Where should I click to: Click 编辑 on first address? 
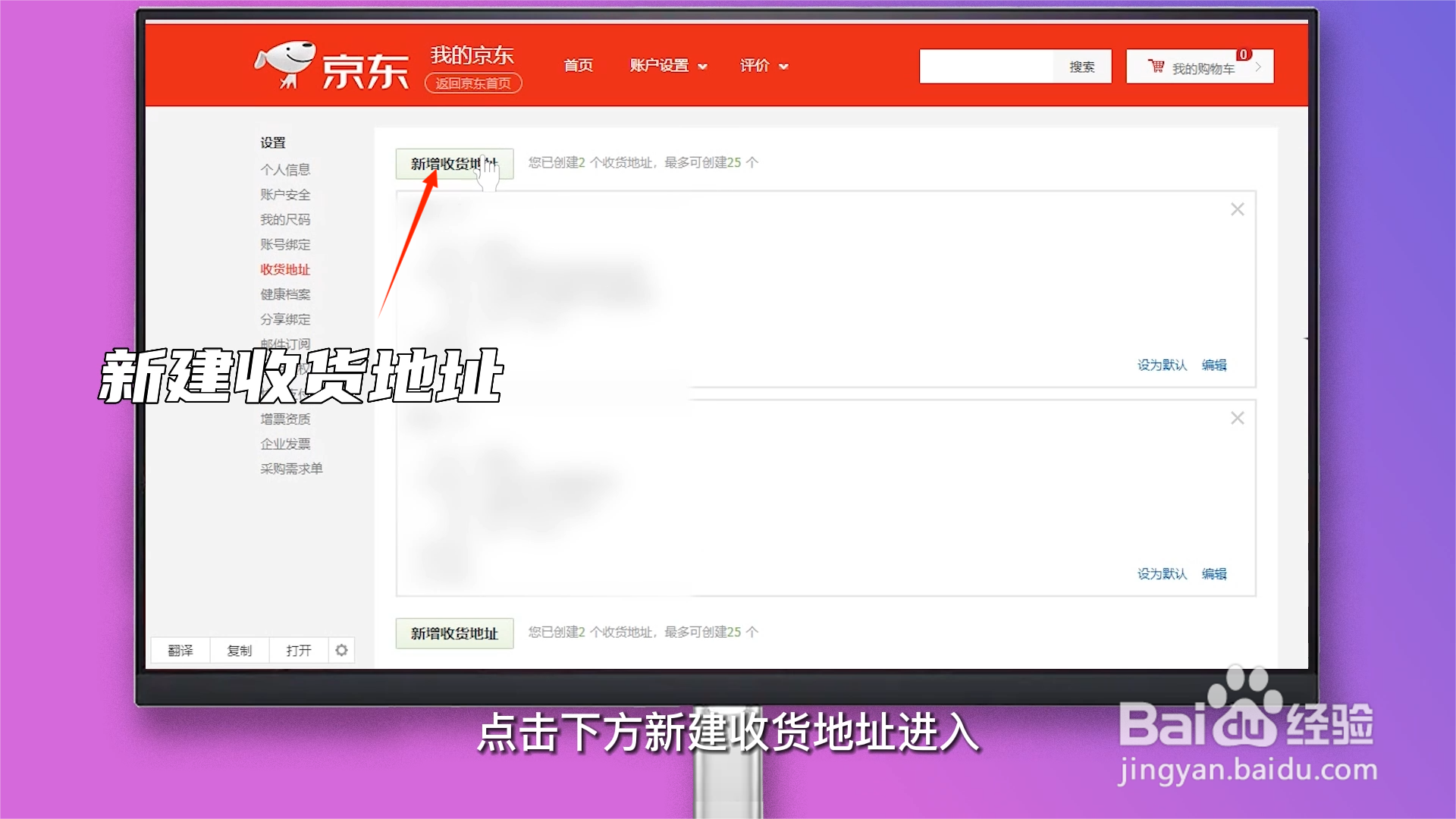pyautogui.click(x=1214, y=366)
